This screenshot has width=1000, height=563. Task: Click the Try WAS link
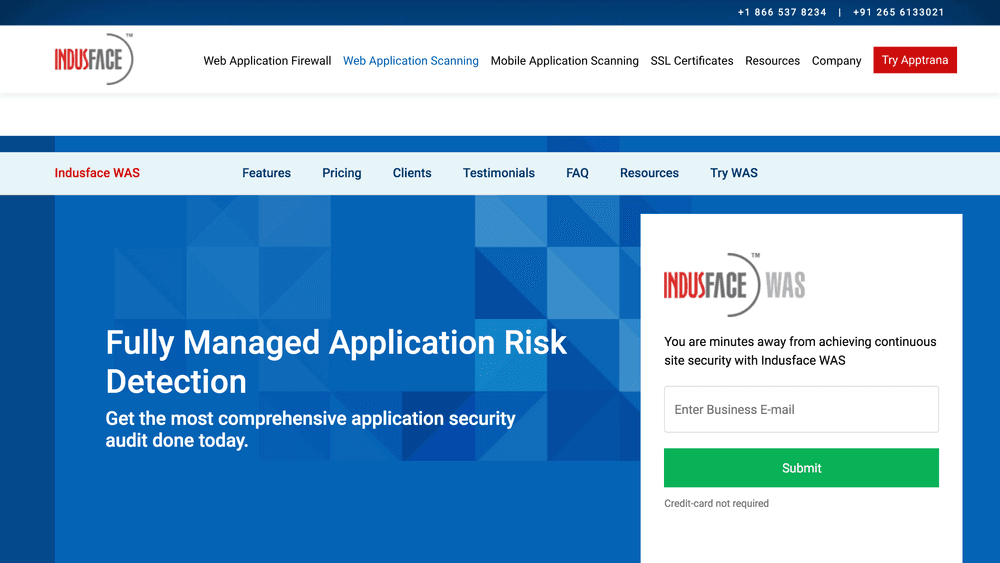[734, 173]
